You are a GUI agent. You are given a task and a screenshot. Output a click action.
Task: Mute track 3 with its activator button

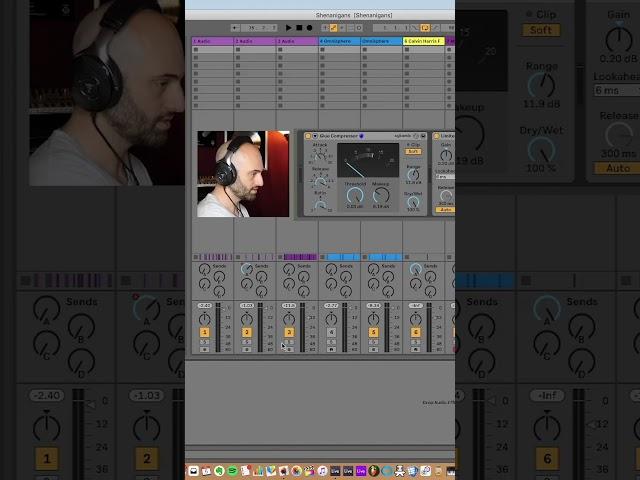[289, 332]
